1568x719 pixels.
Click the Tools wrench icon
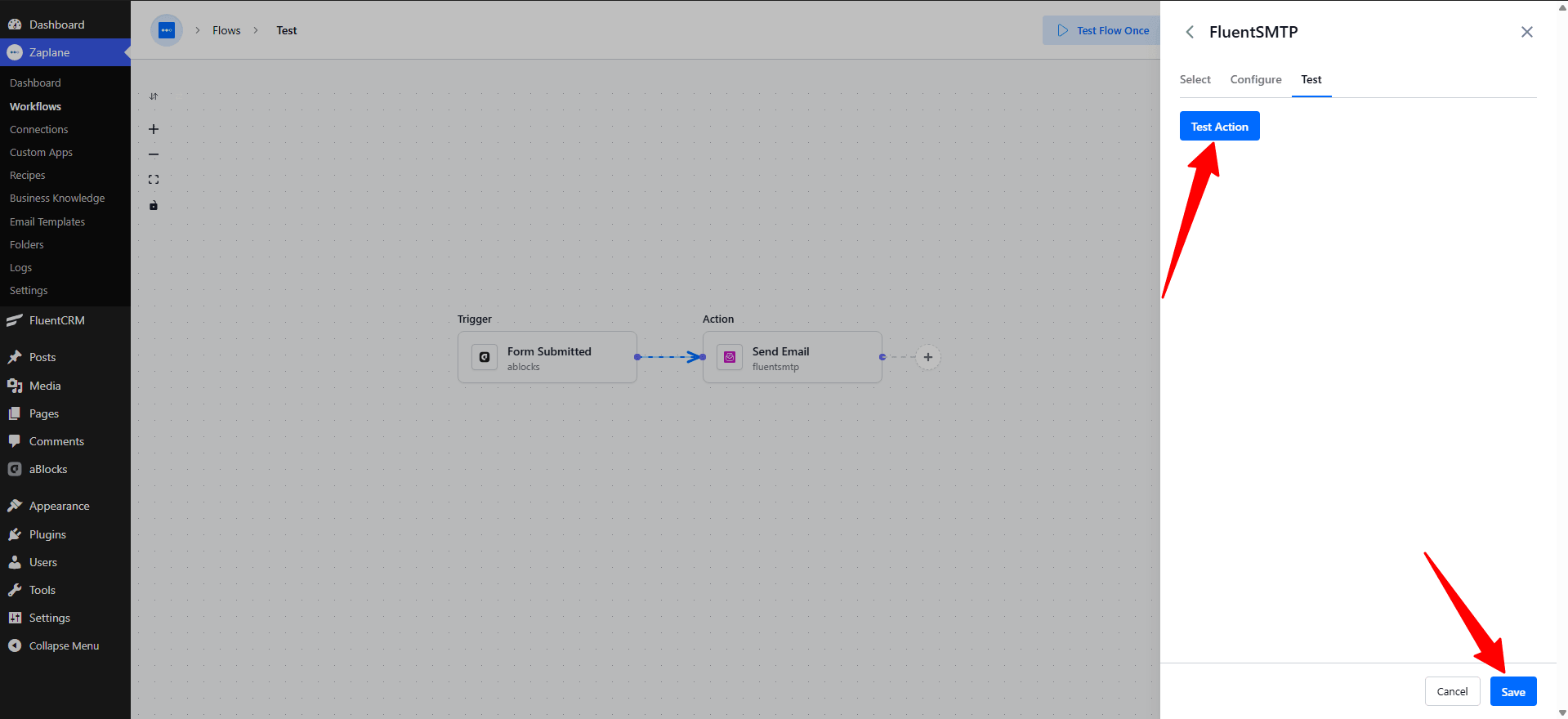click(15, 590)
